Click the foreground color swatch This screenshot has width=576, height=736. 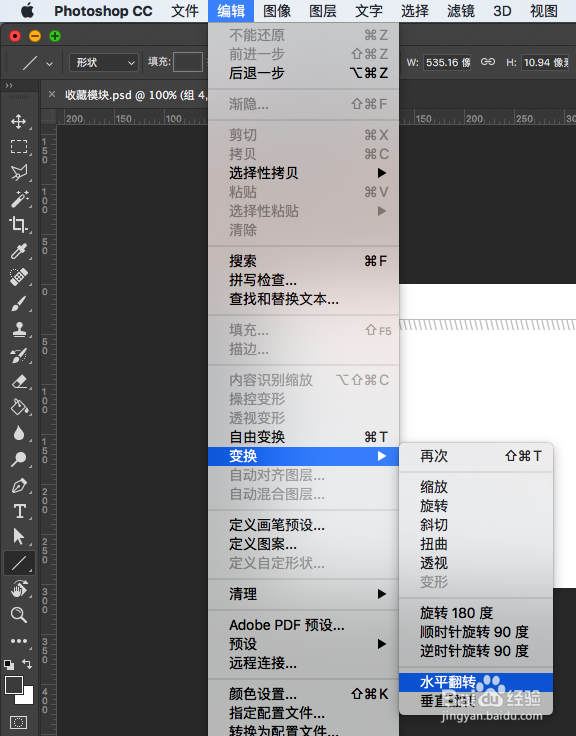14,685
